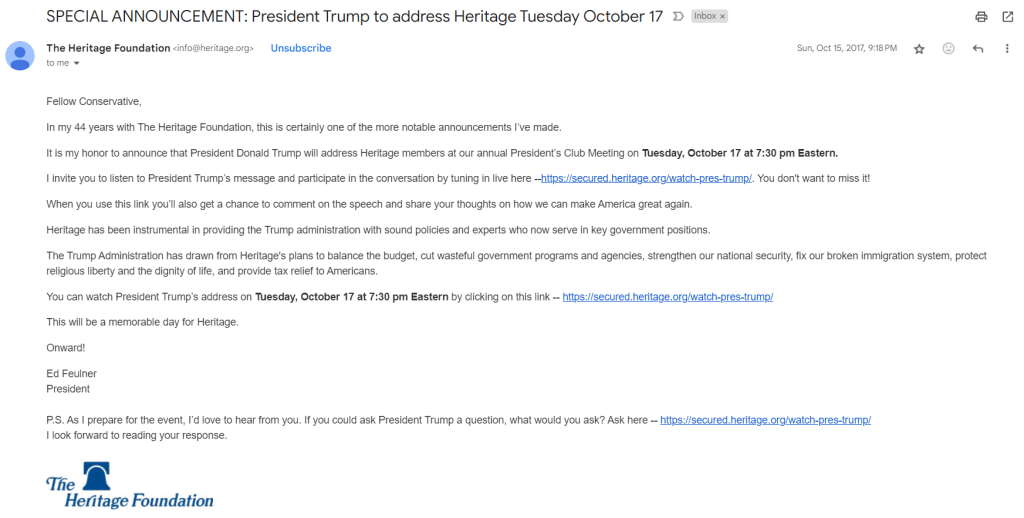This screenshot has height=518, width=1024.
Task: Reply using the reply arrow icon
Action: pyautogui.click(x=978, y=48)
